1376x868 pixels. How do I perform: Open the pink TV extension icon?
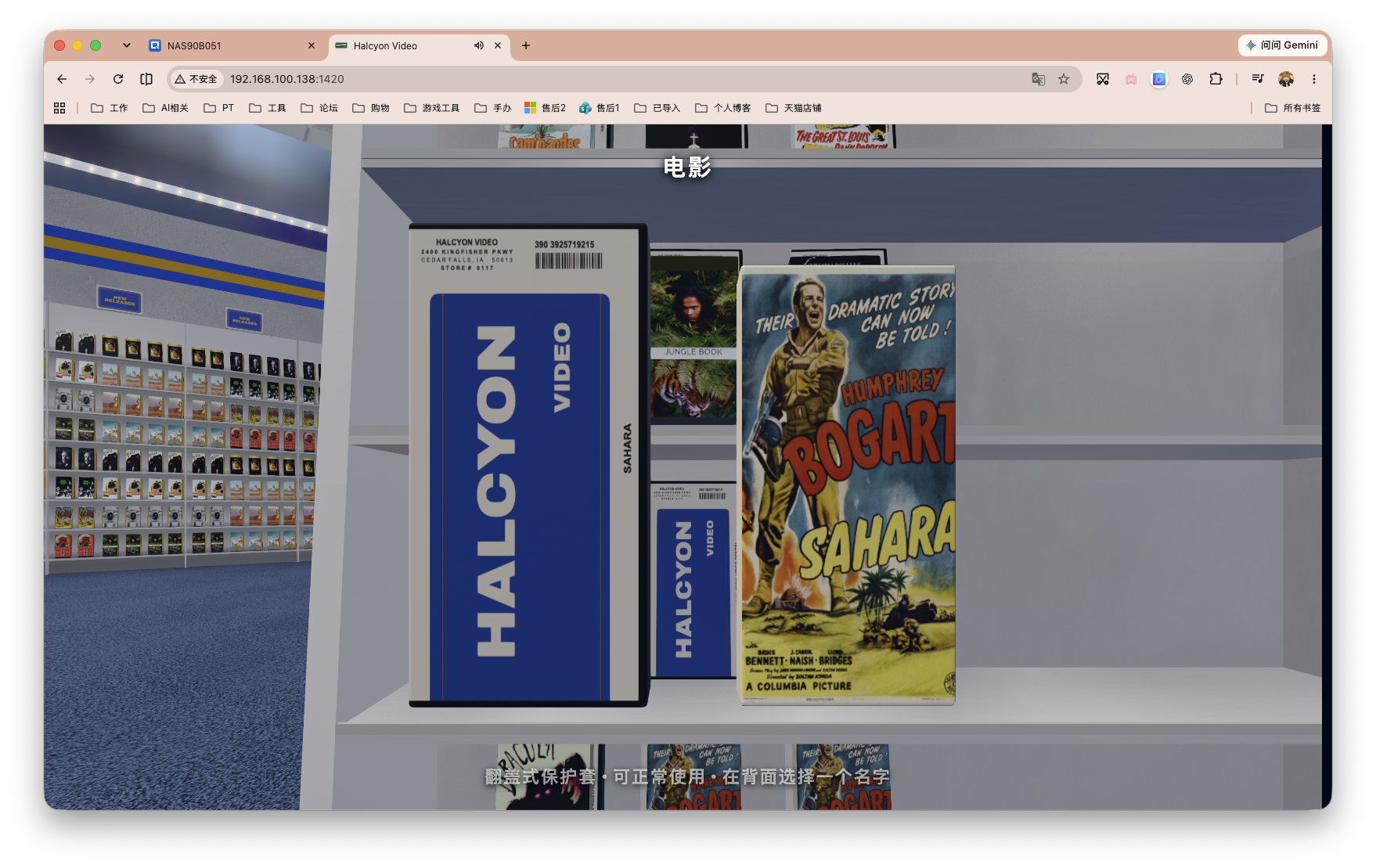tap(1131, 79)
